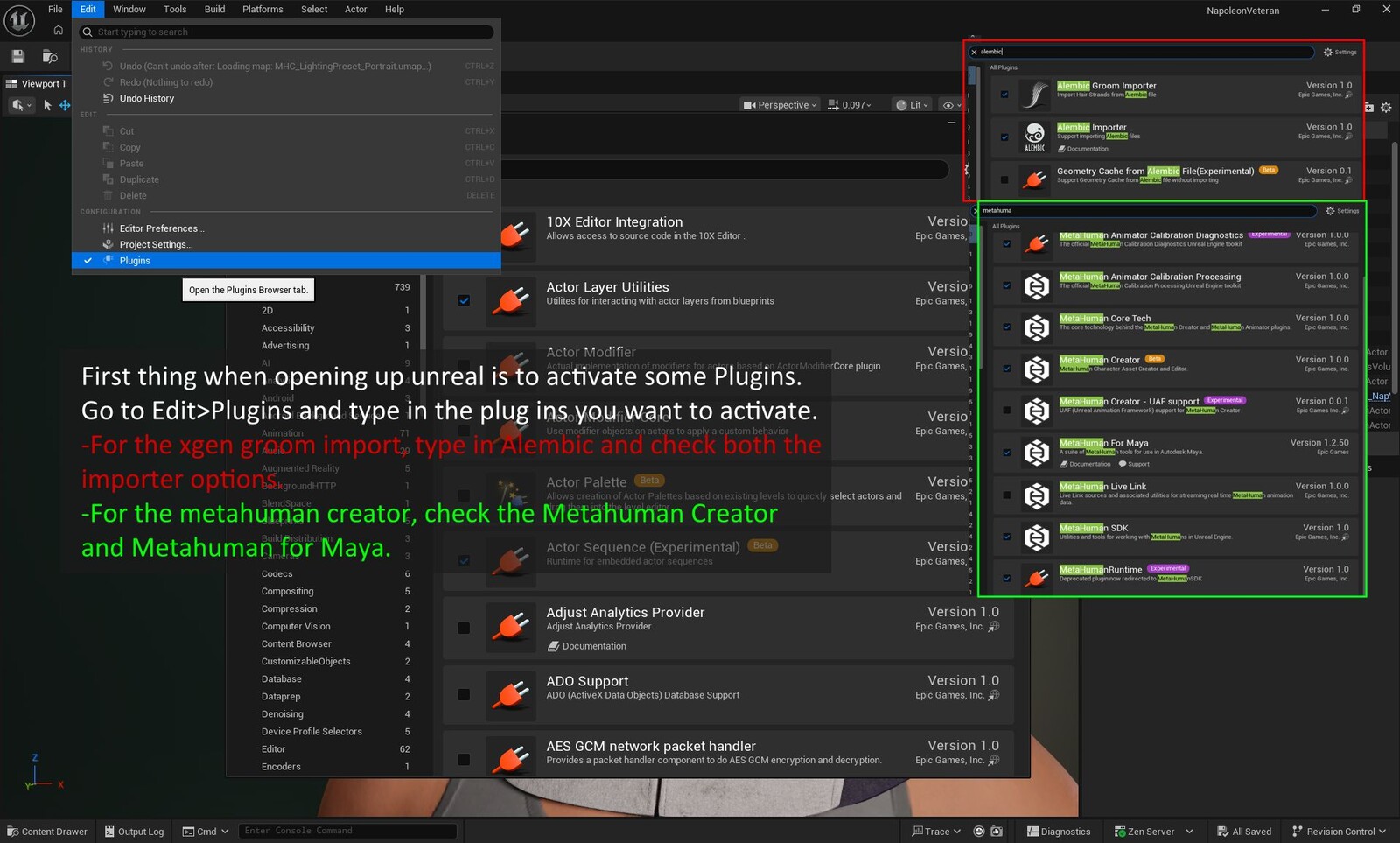Enable the AES GCM network packet handler checkbox

pos(464,759)
